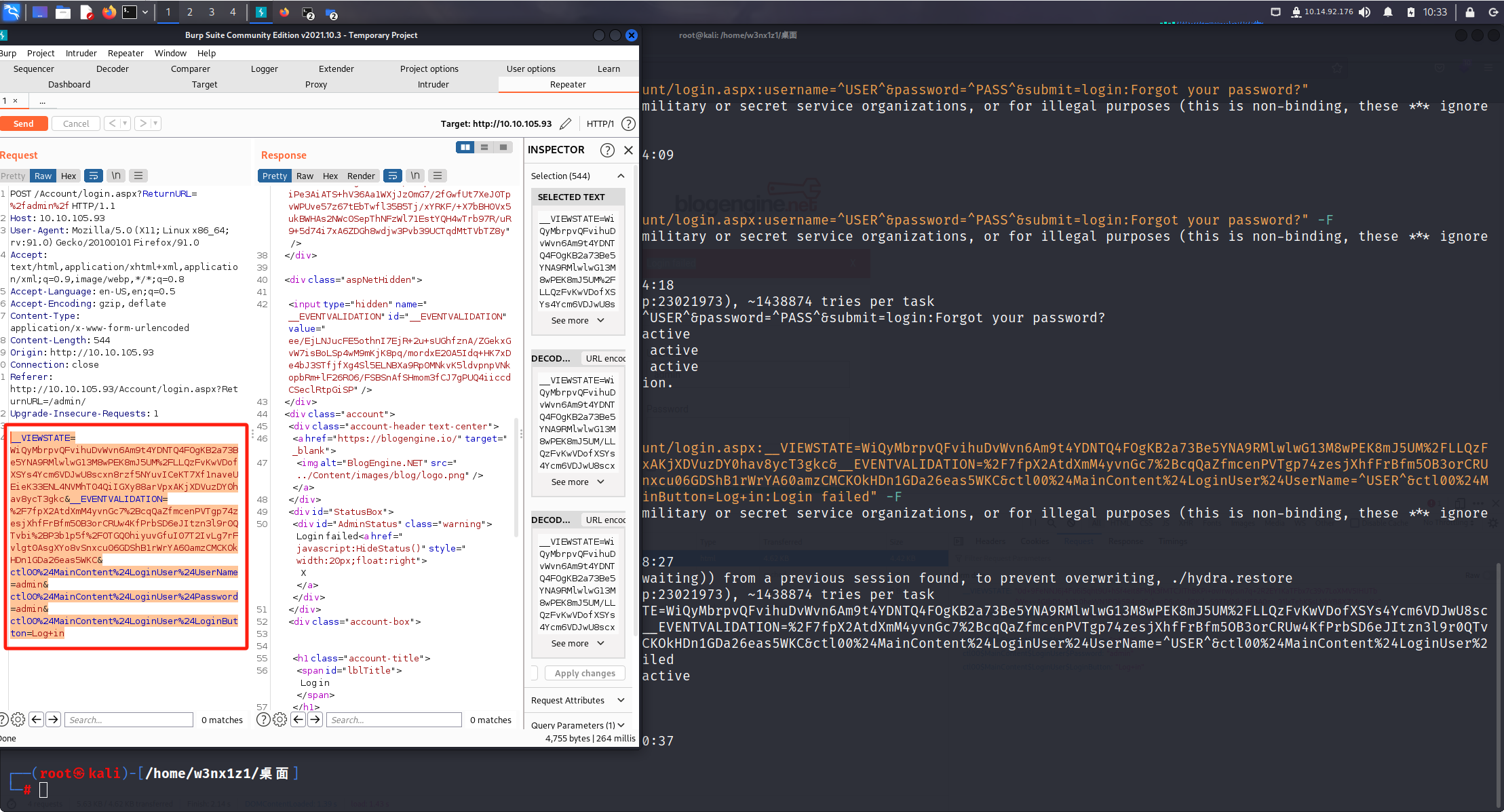Screen dimensions: 1504x812
Task: Click the Send button
Action: [24, 123]
